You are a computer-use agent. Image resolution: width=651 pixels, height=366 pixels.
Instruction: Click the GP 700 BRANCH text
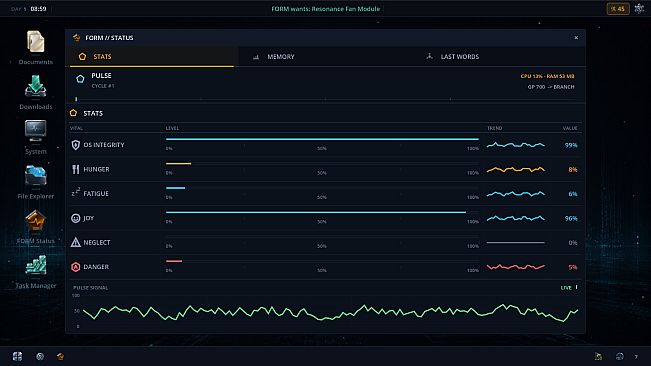(551, 87)
